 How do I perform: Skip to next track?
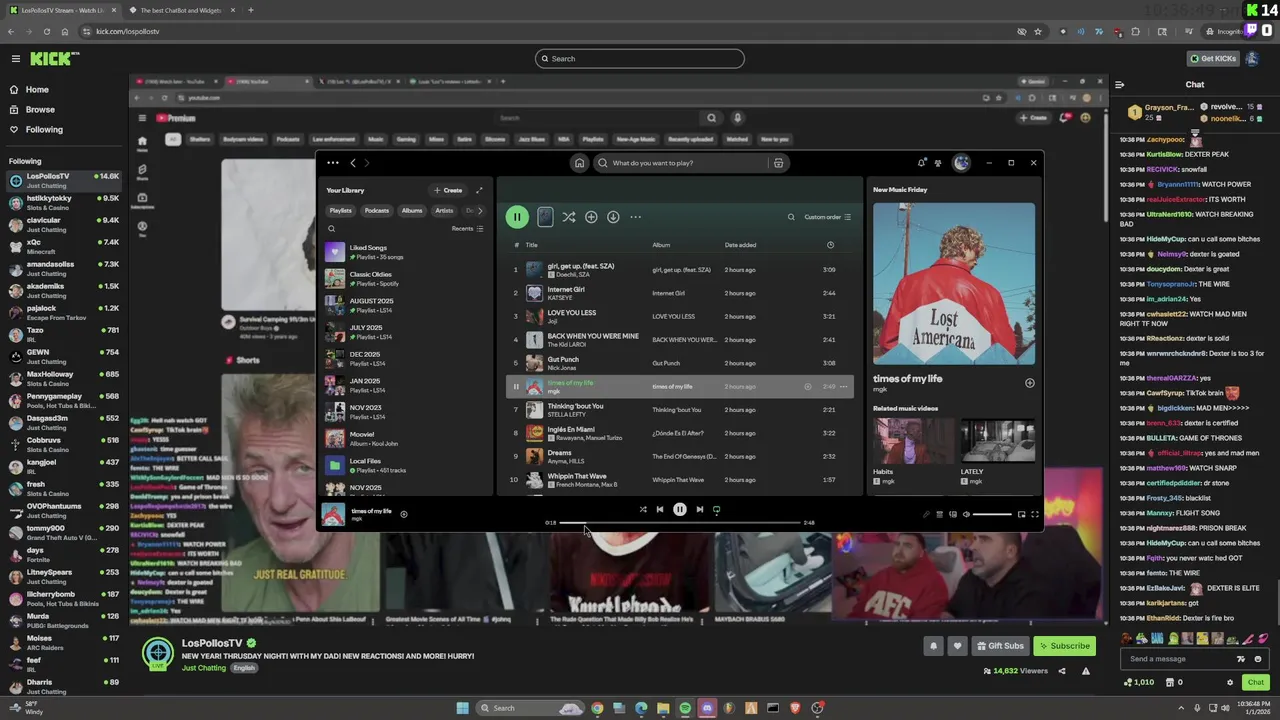699,510
